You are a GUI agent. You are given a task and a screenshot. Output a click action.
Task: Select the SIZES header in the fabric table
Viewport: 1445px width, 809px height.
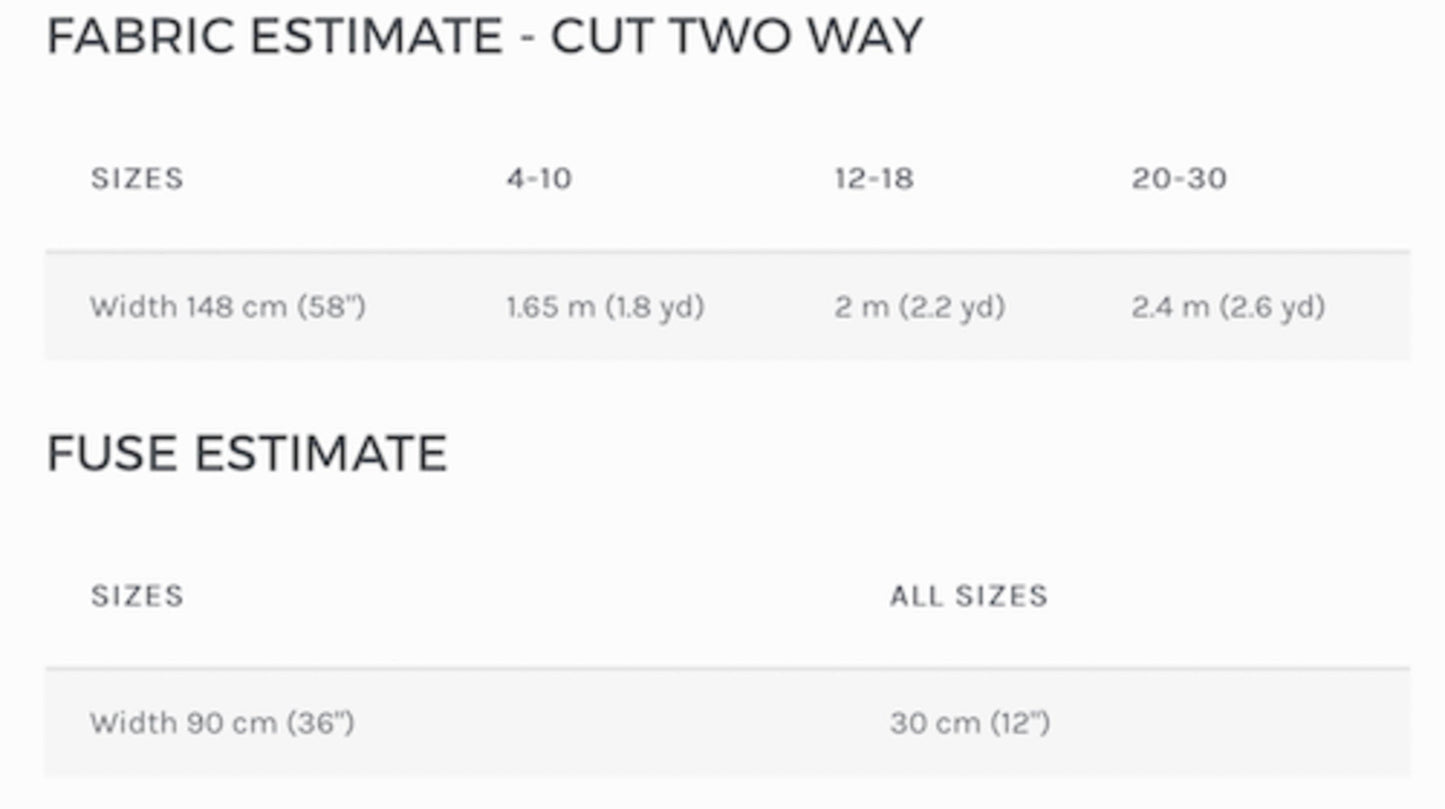(137, 179)
